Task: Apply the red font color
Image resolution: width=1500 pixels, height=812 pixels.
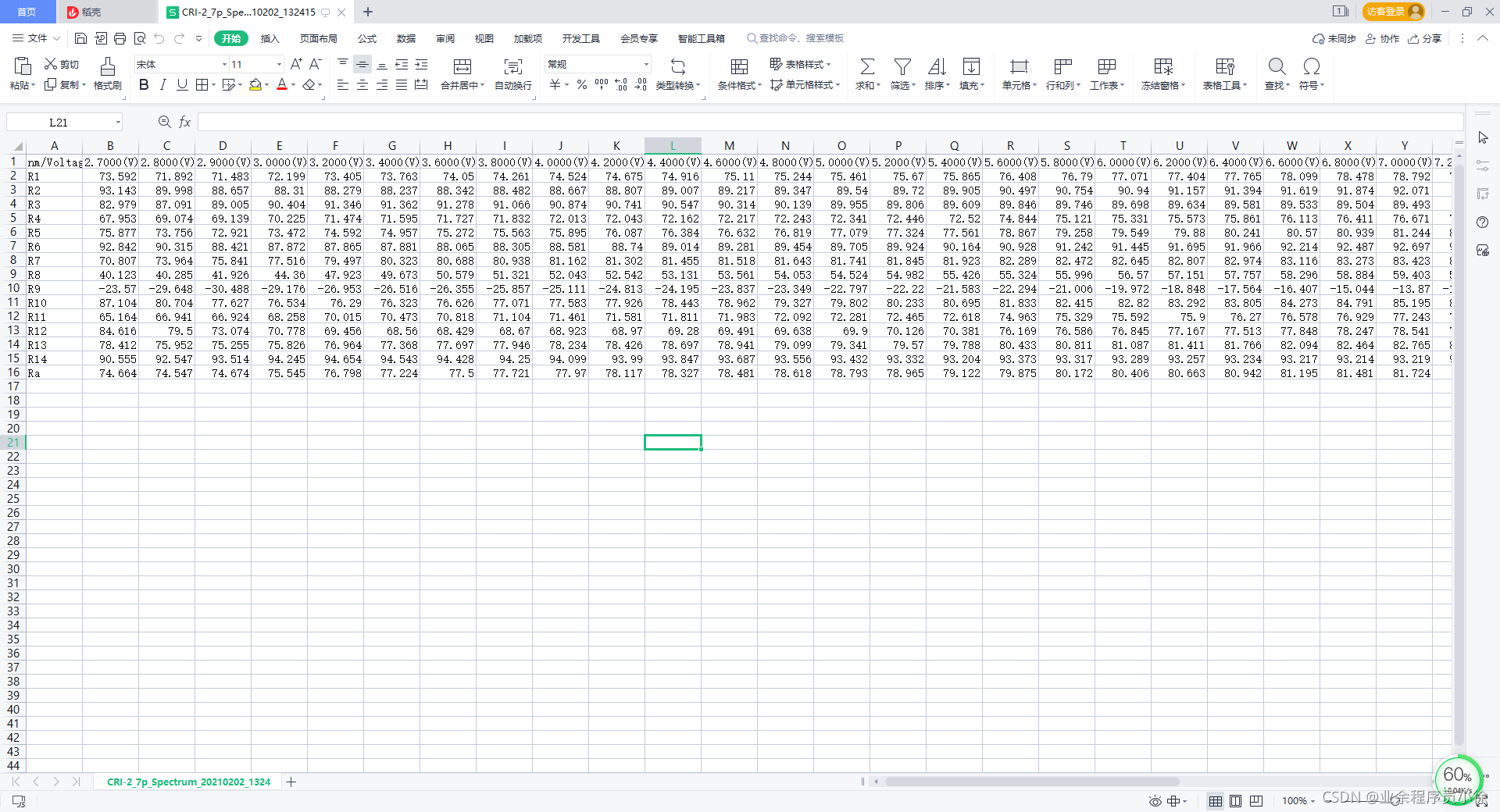Action: point(282,84)
